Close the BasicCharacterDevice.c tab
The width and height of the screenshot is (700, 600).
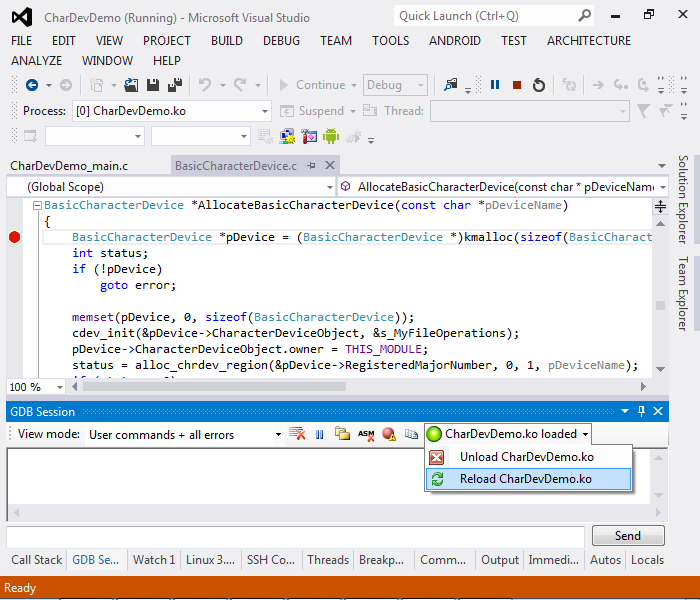[x=330, y=166]
